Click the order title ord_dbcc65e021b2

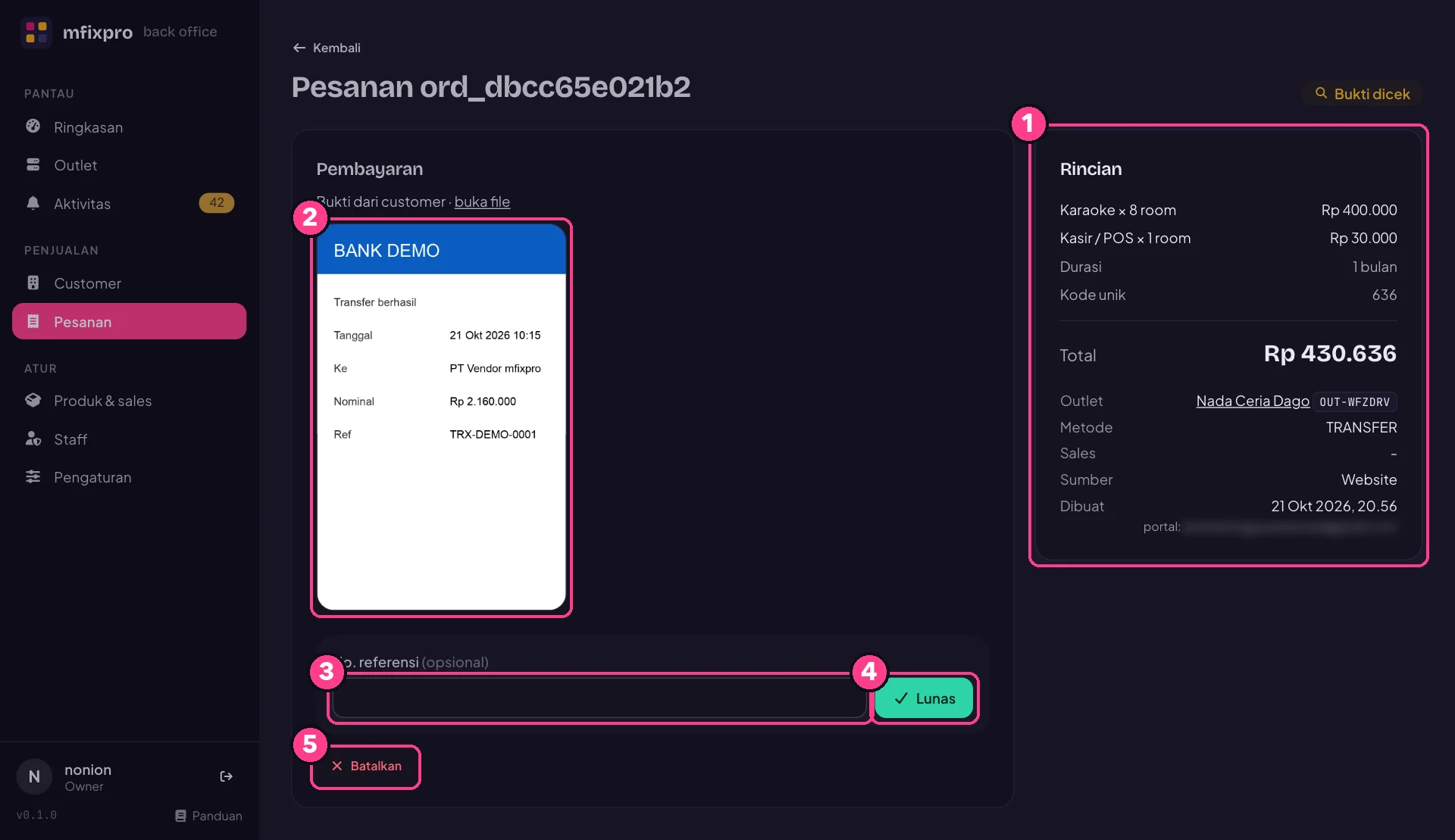pos(555,87)
